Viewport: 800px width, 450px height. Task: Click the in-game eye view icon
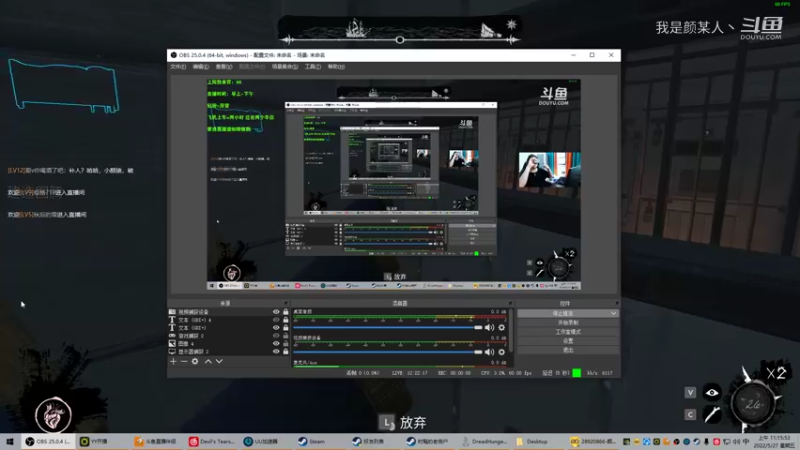[x=712, y=392]
